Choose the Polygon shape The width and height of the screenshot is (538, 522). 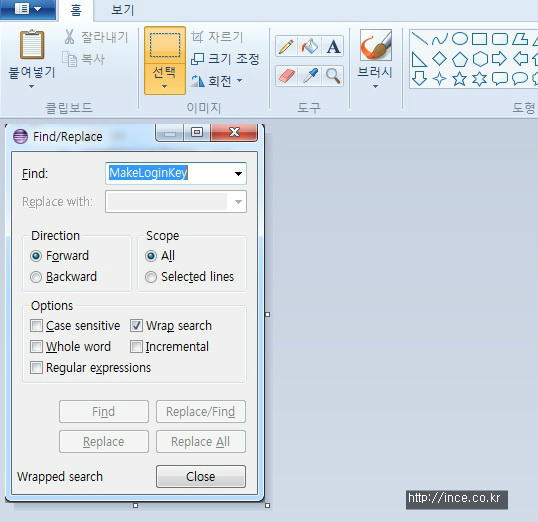[x=520, y=39]
